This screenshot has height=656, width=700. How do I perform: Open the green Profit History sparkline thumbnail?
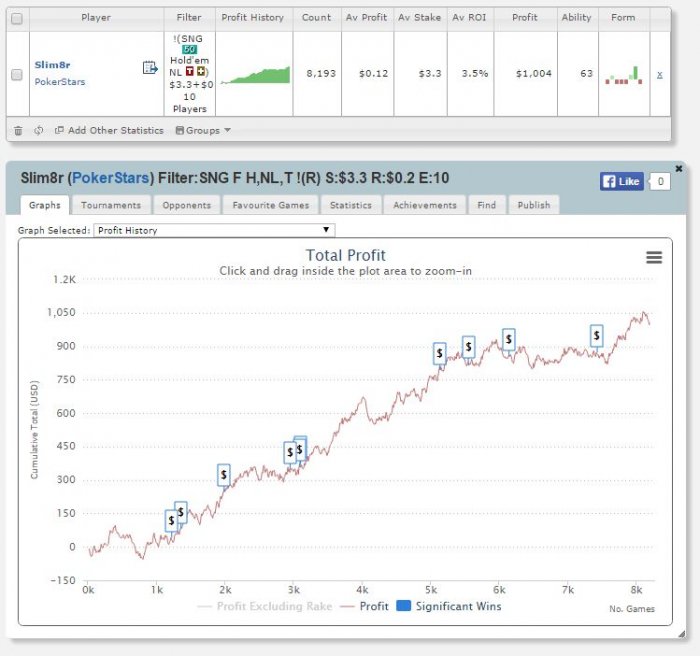coord(255,75)
